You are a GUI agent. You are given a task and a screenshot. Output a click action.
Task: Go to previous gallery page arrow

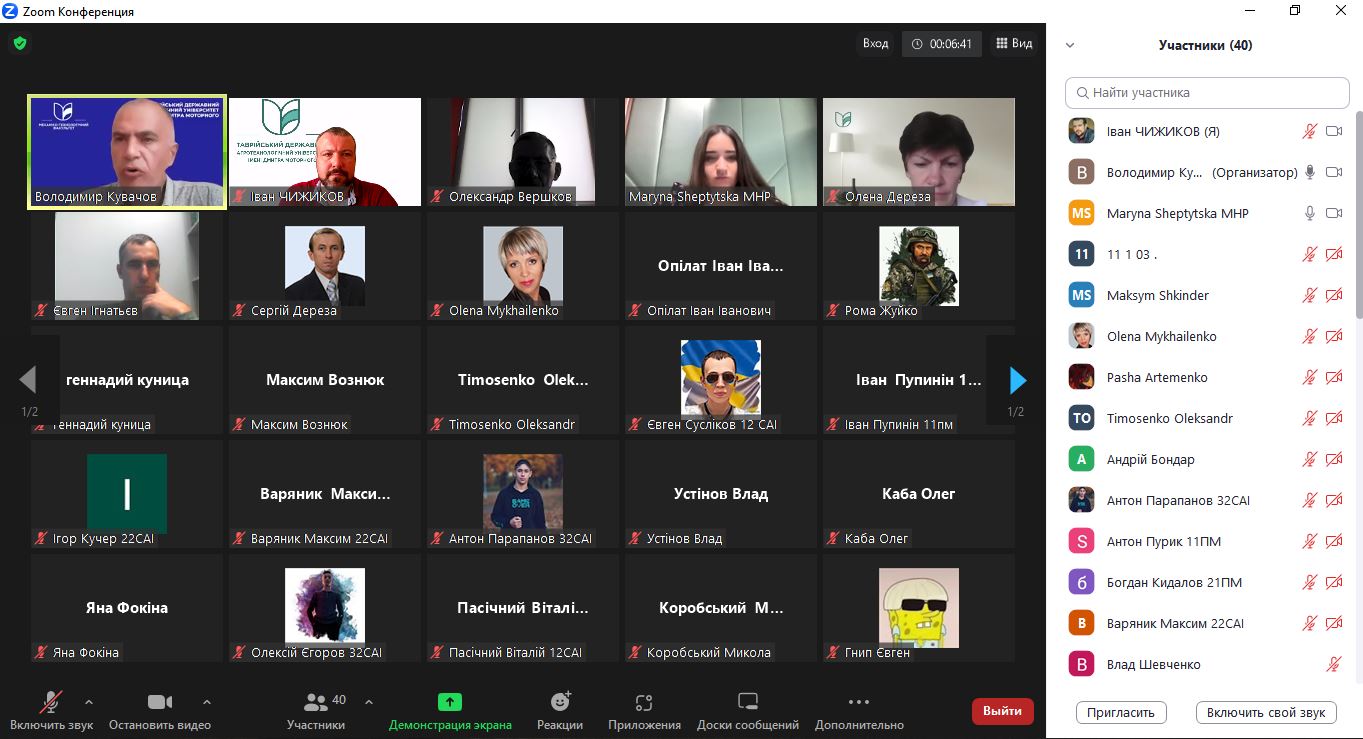28,380
